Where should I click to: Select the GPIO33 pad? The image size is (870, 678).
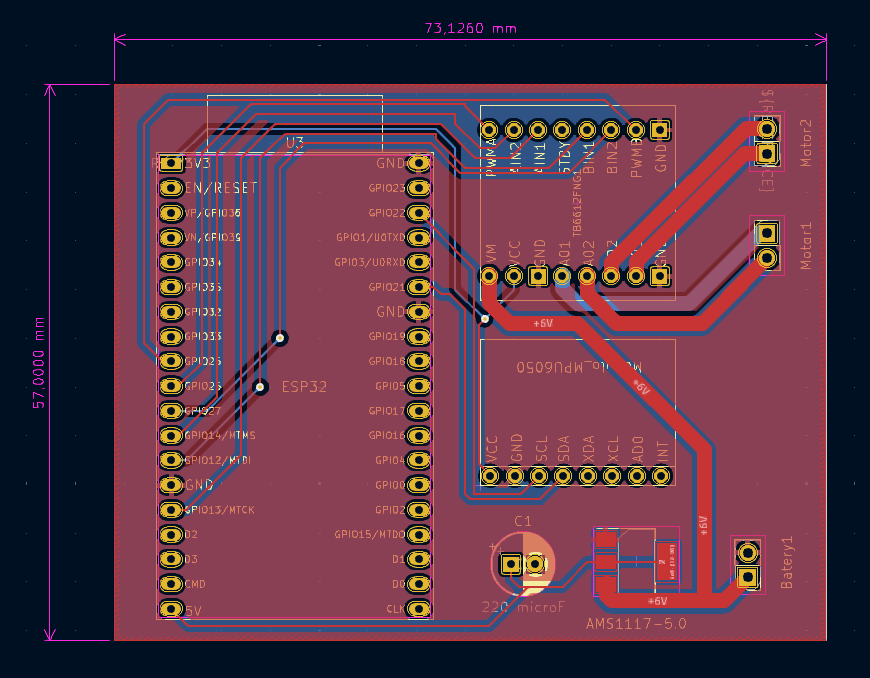(x=171, y=336)
